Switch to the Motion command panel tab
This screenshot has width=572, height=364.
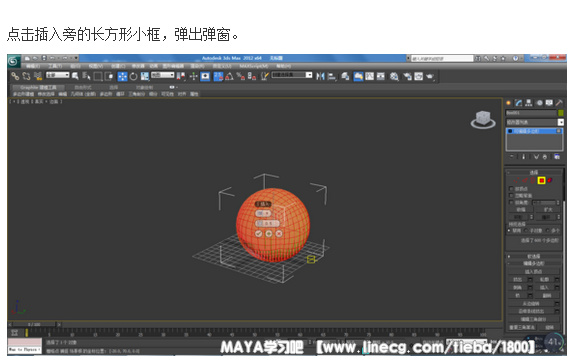coord(539,103)
